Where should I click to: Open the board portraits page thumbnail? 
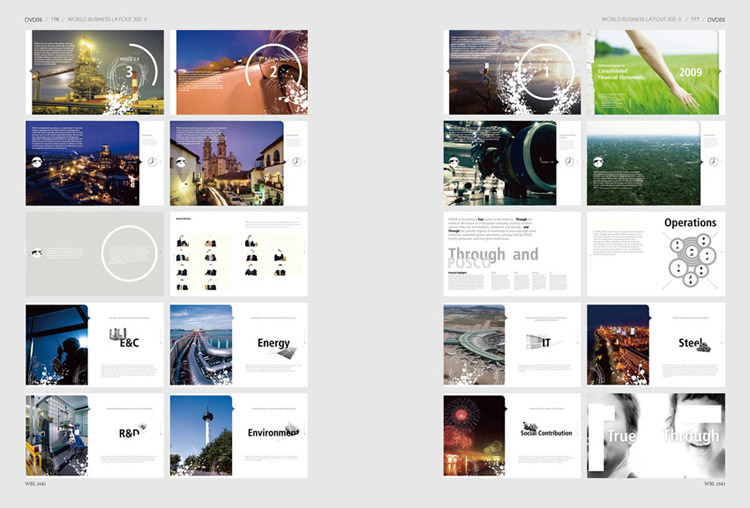[239, 254]
